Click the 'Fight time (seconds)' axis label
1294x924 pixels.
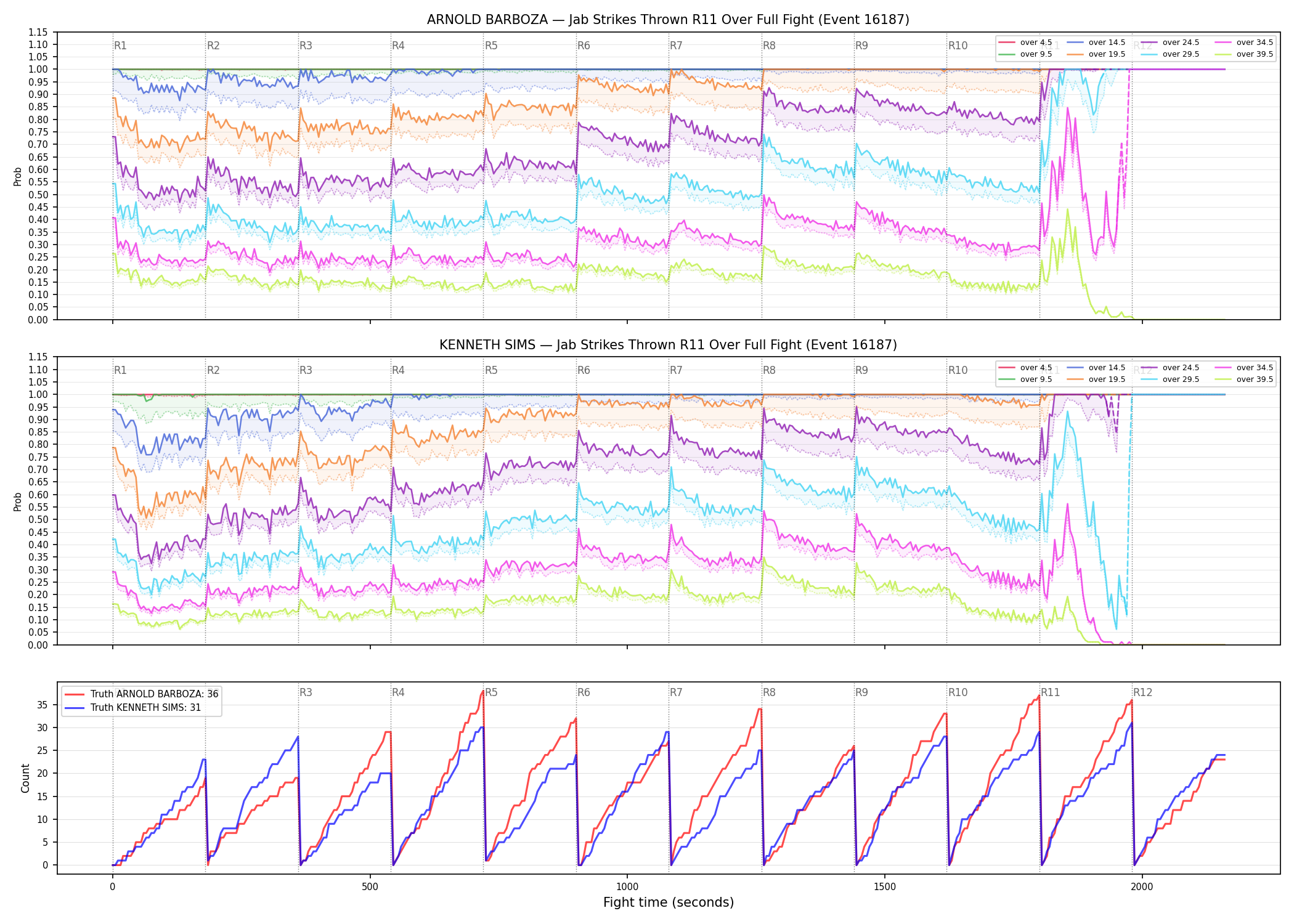pos(668,902)
